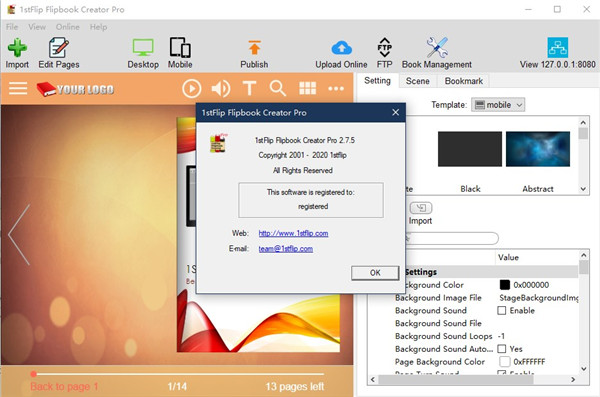The image size is (600, 397).
Task: Click settings horizontal scroll right arrow
Action: tap(573, 379)
